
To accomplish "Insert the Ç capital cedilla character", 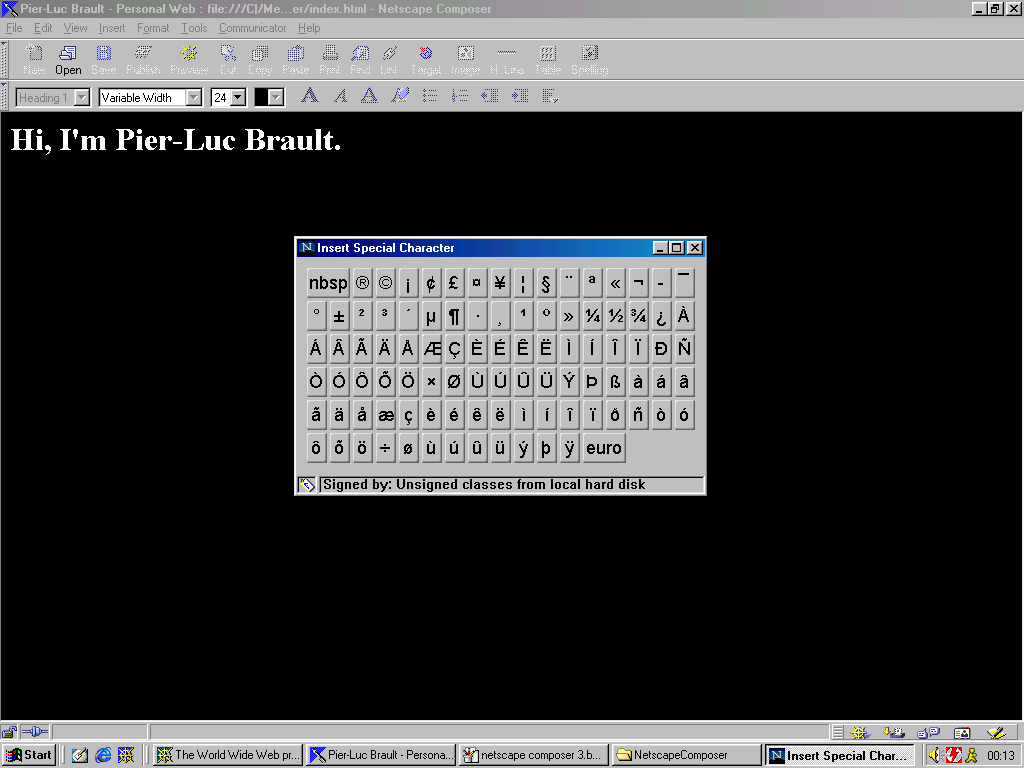I will click(x=454, y=349).
